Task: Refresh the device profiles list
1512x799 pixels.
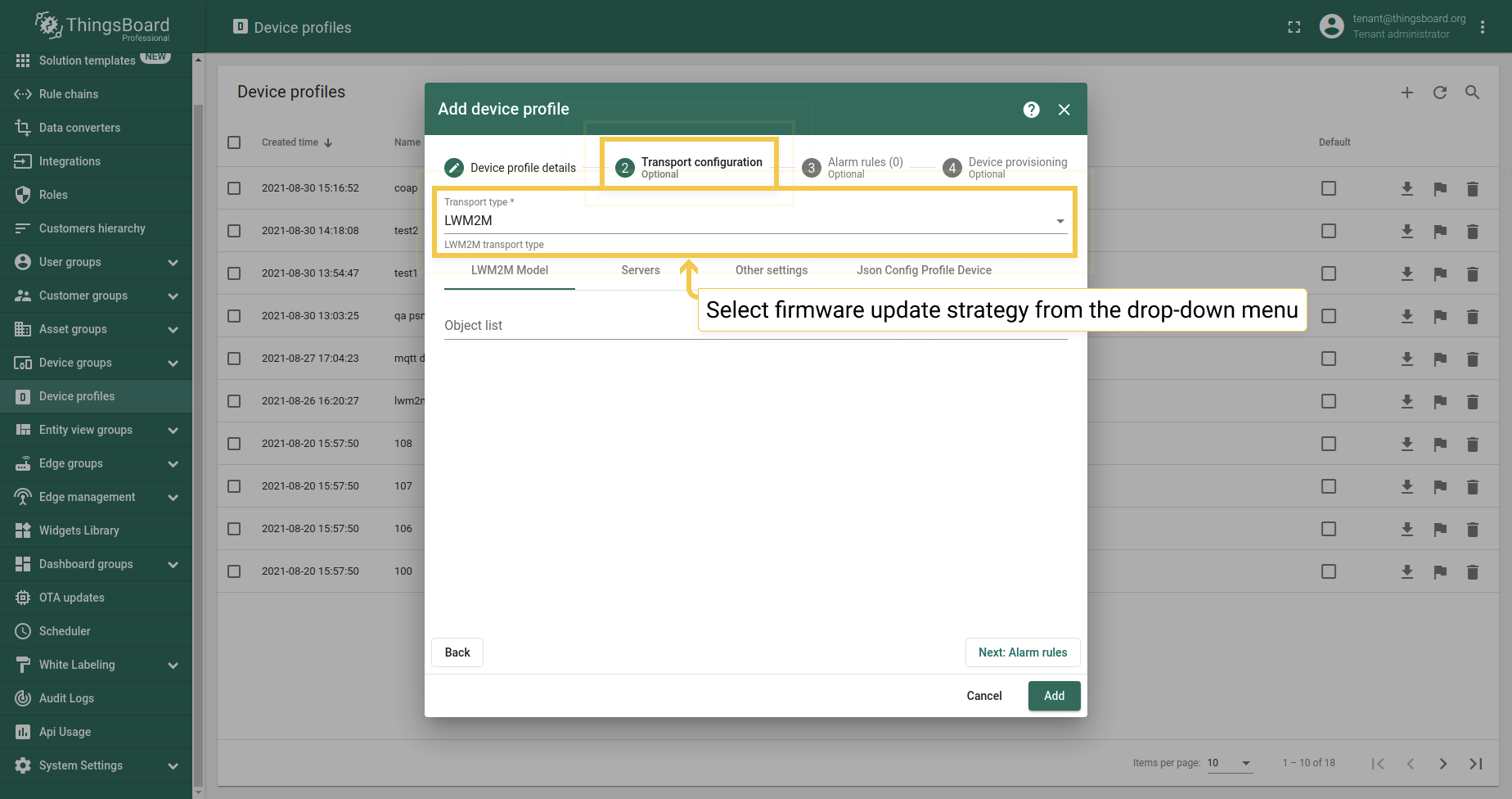Action: pos(1440,93)
